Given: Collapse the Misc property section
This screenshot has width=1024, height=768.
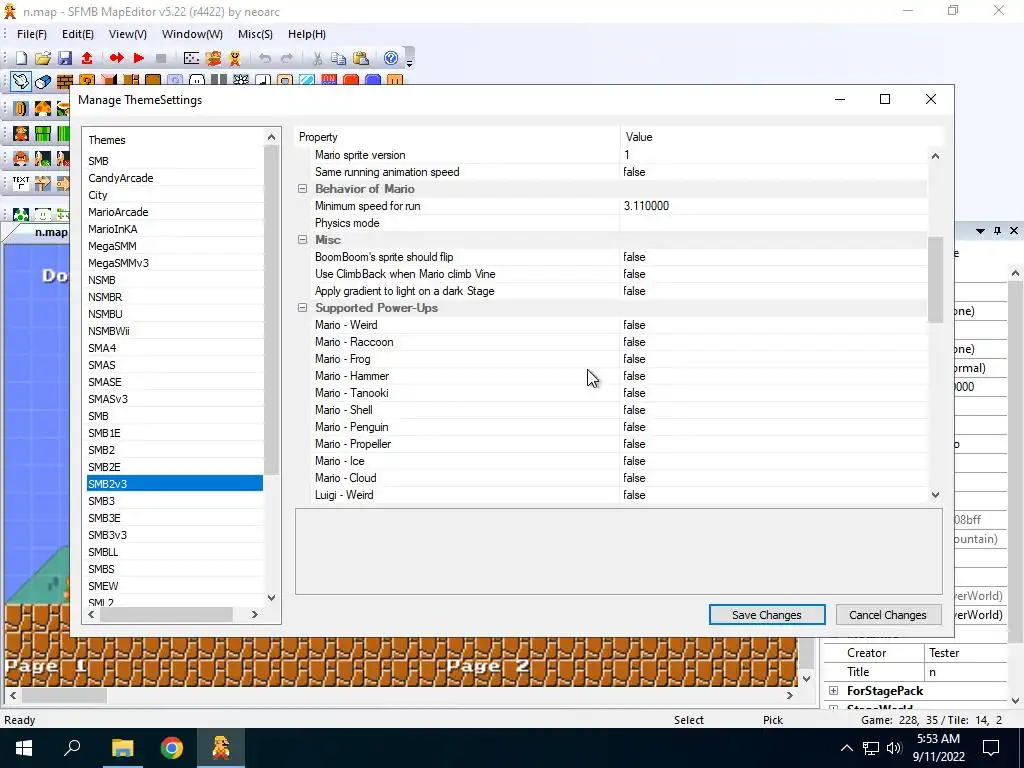Looking at the screenshot, I should click(x=302, y=240).
